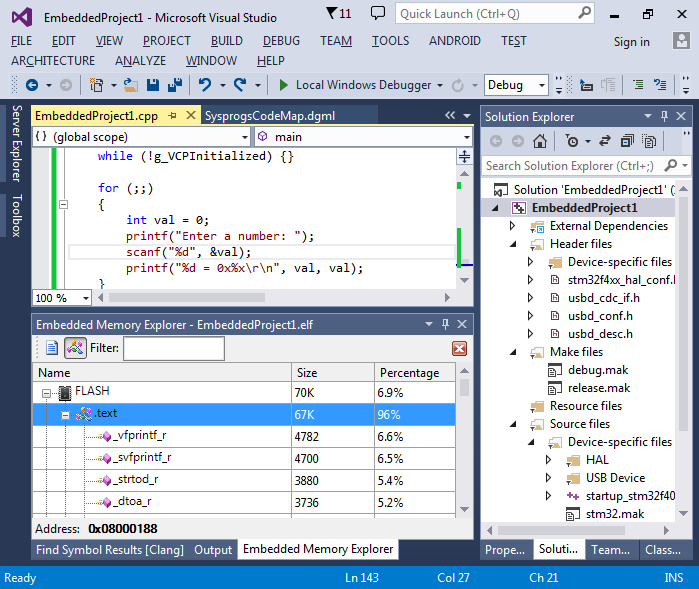Screen dimensions: 699x589
Task: Collapse the FLASH node in memory table
Action: [x=46, y=393]
